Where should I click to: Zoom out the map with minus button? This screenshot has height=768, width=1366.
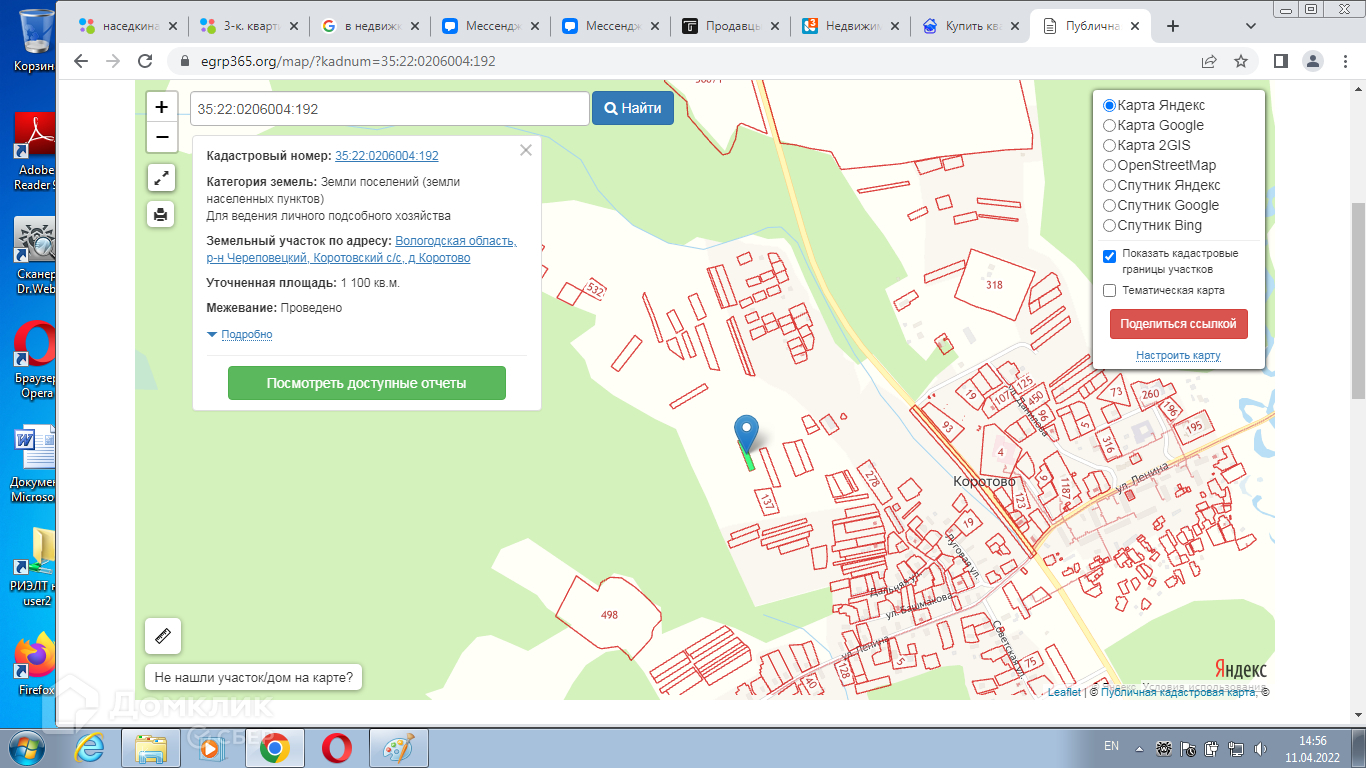[x=162, y=137]
